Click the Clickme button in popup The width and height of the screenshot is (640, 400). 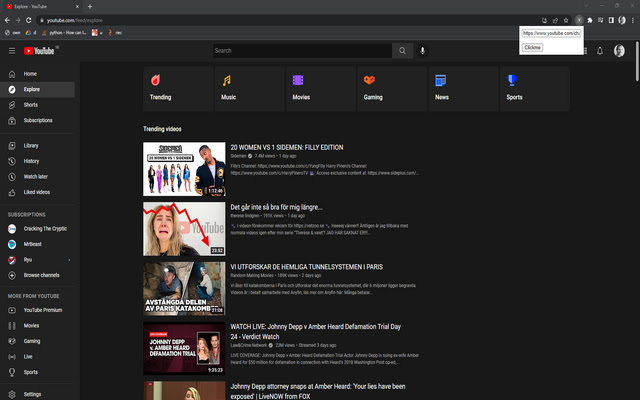533,47
